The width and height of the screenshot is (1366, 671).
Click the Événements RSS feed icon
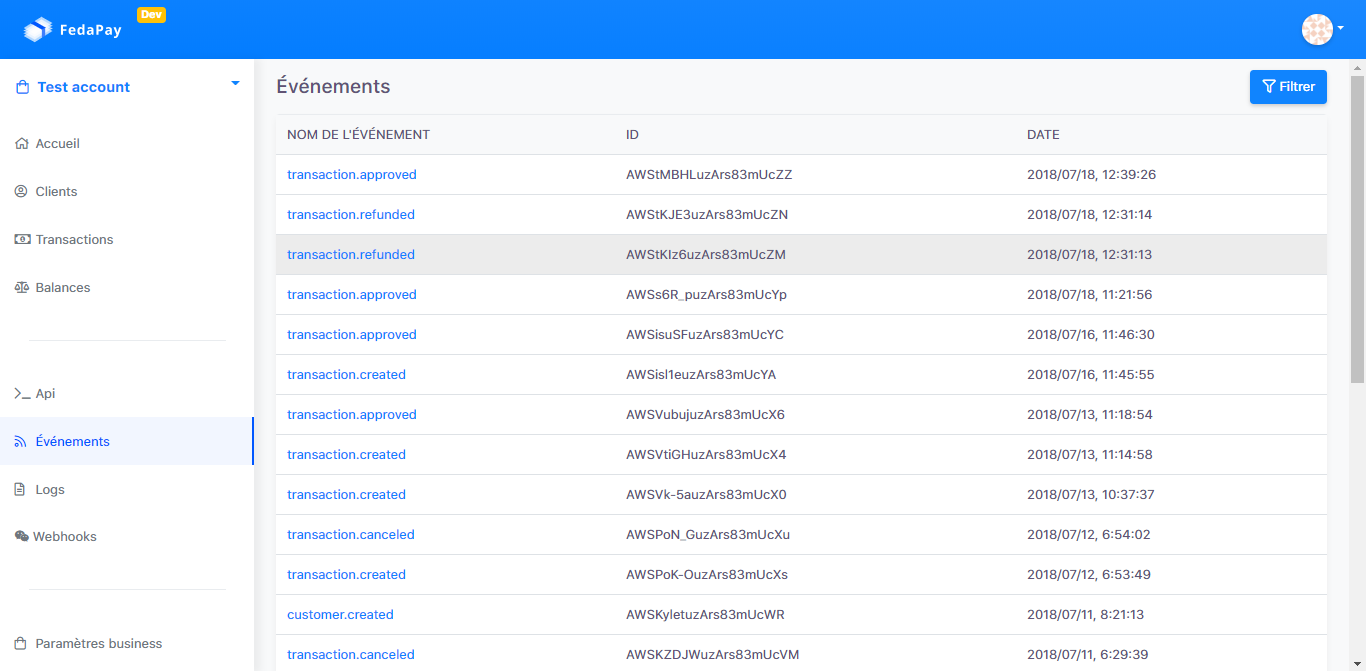[21, 441]
